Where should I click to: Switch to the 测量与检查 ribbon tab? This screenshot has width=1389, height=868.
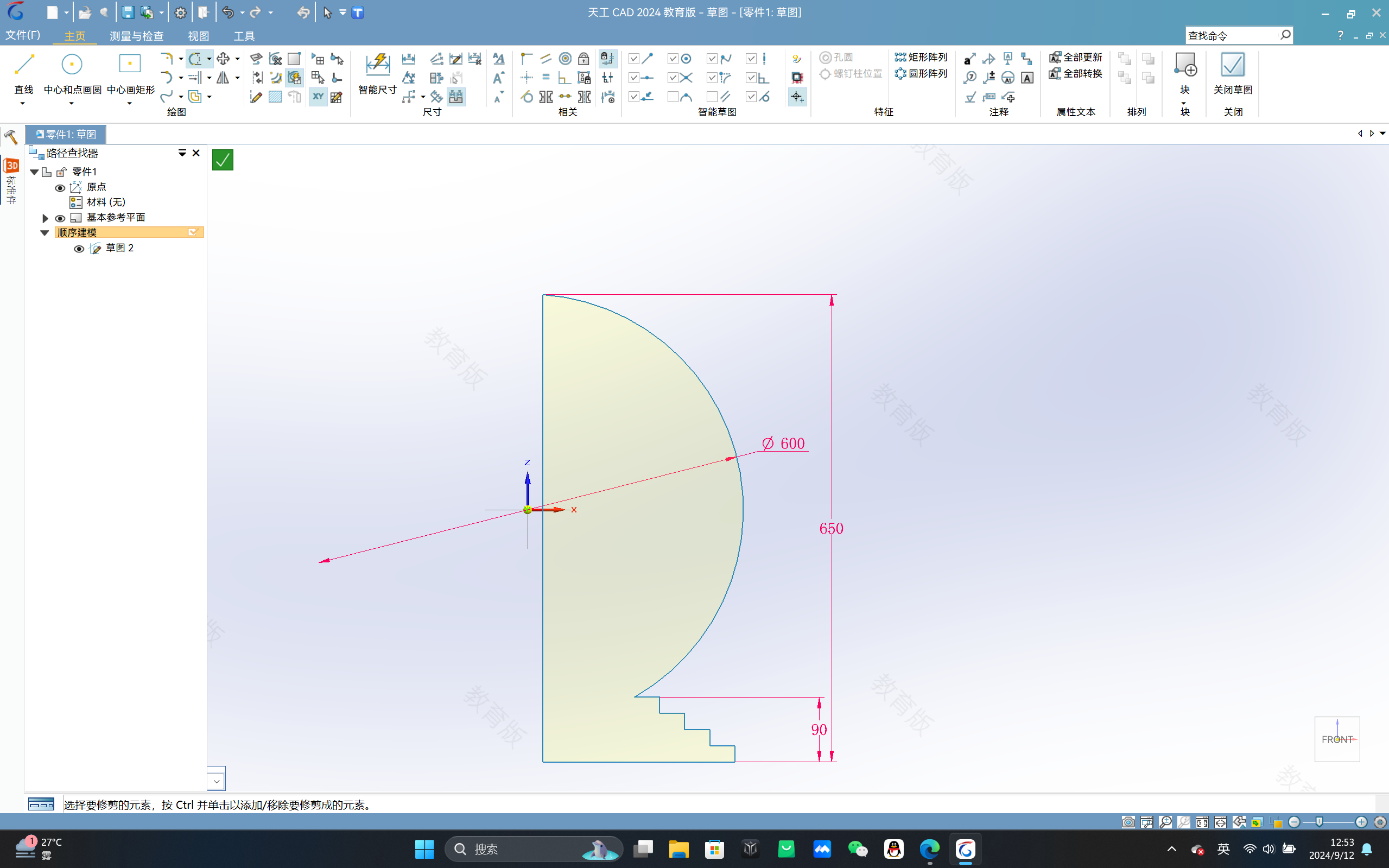pos(137,36)
